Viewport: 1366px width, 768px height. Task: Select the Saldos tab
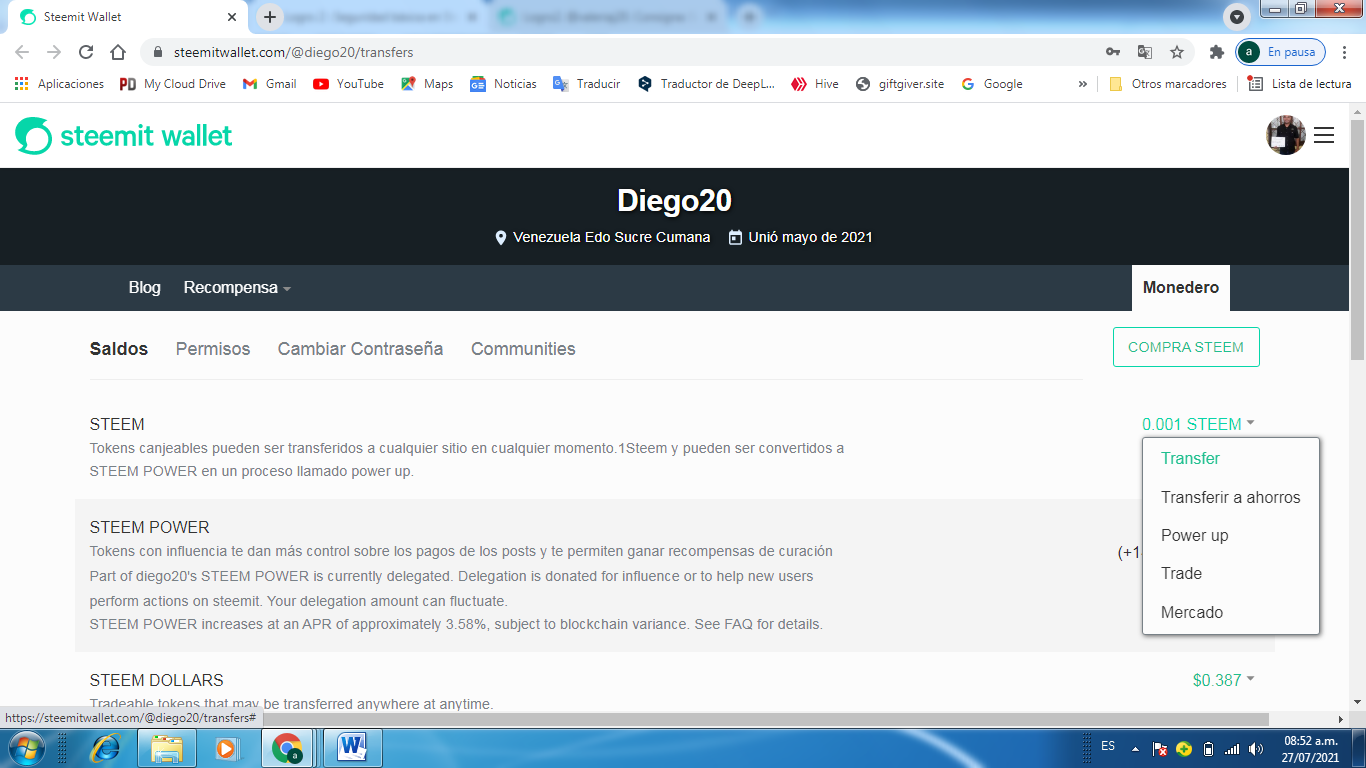pos(119,349)
